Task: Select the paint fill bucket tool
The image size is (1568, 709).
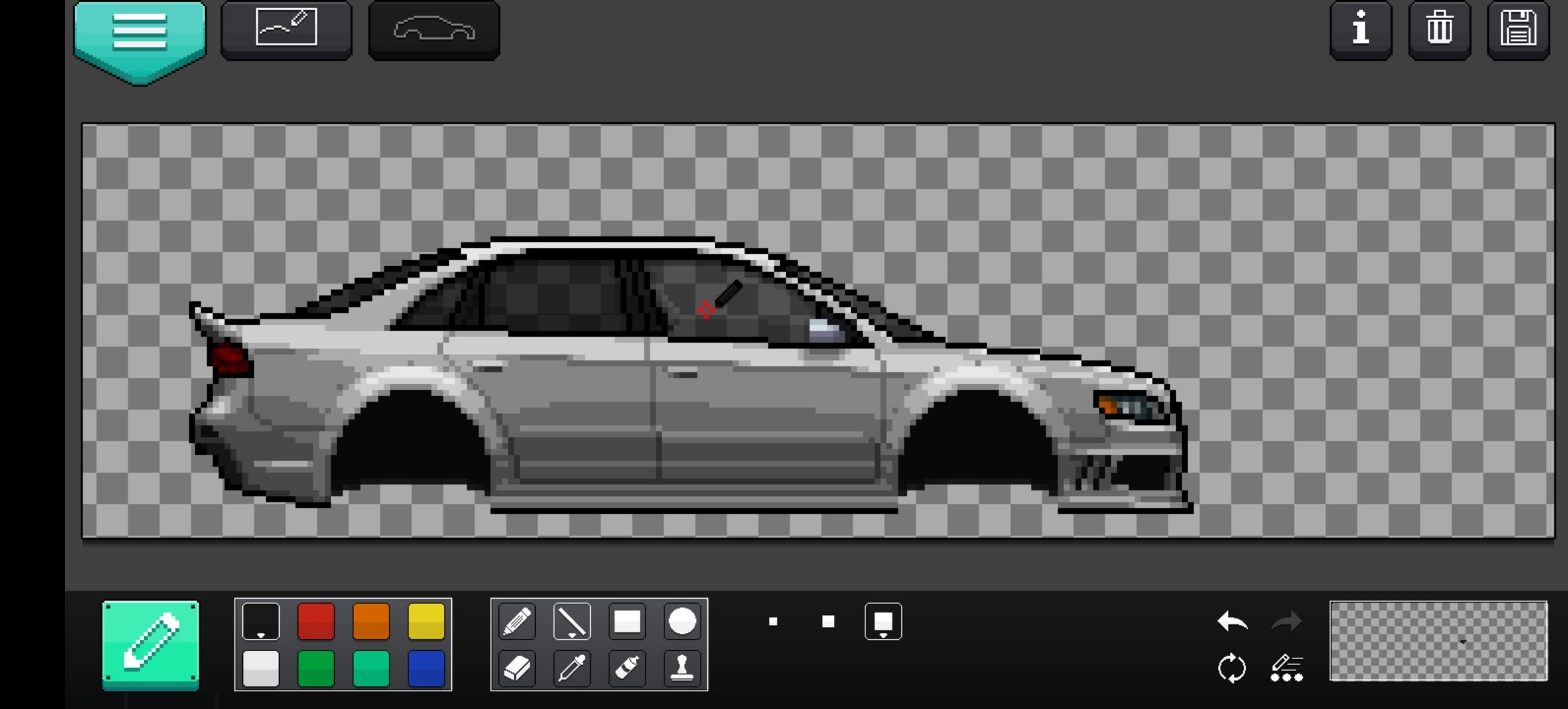Action: 627,668
